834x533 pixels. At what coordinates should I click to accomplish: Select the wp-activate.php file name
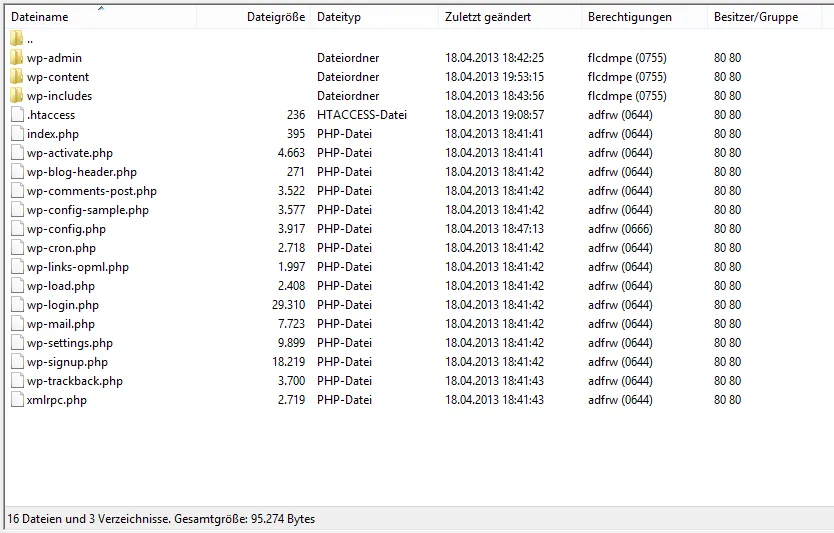[x=70, y=153]
